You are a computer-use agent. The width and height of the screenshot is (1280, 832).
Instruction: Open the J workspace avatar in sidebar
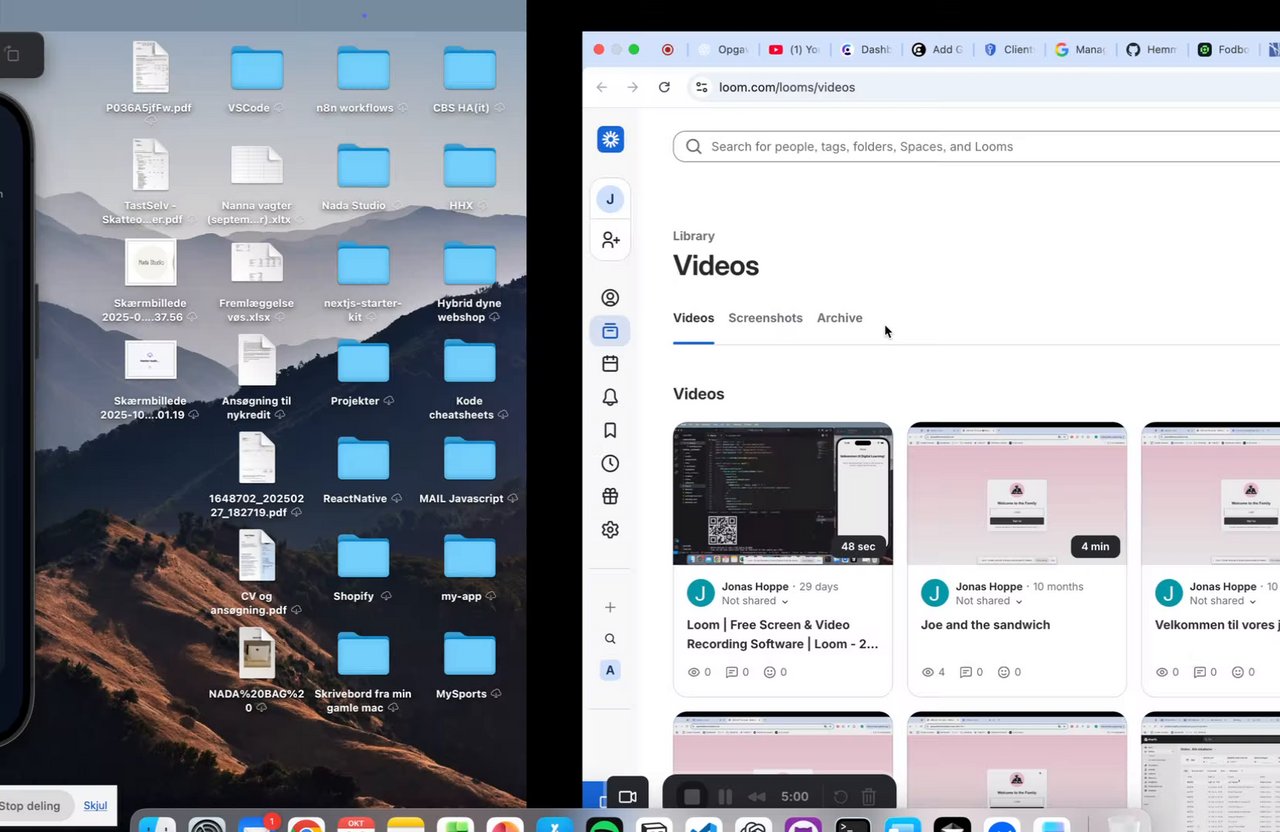tap(610, 199)
